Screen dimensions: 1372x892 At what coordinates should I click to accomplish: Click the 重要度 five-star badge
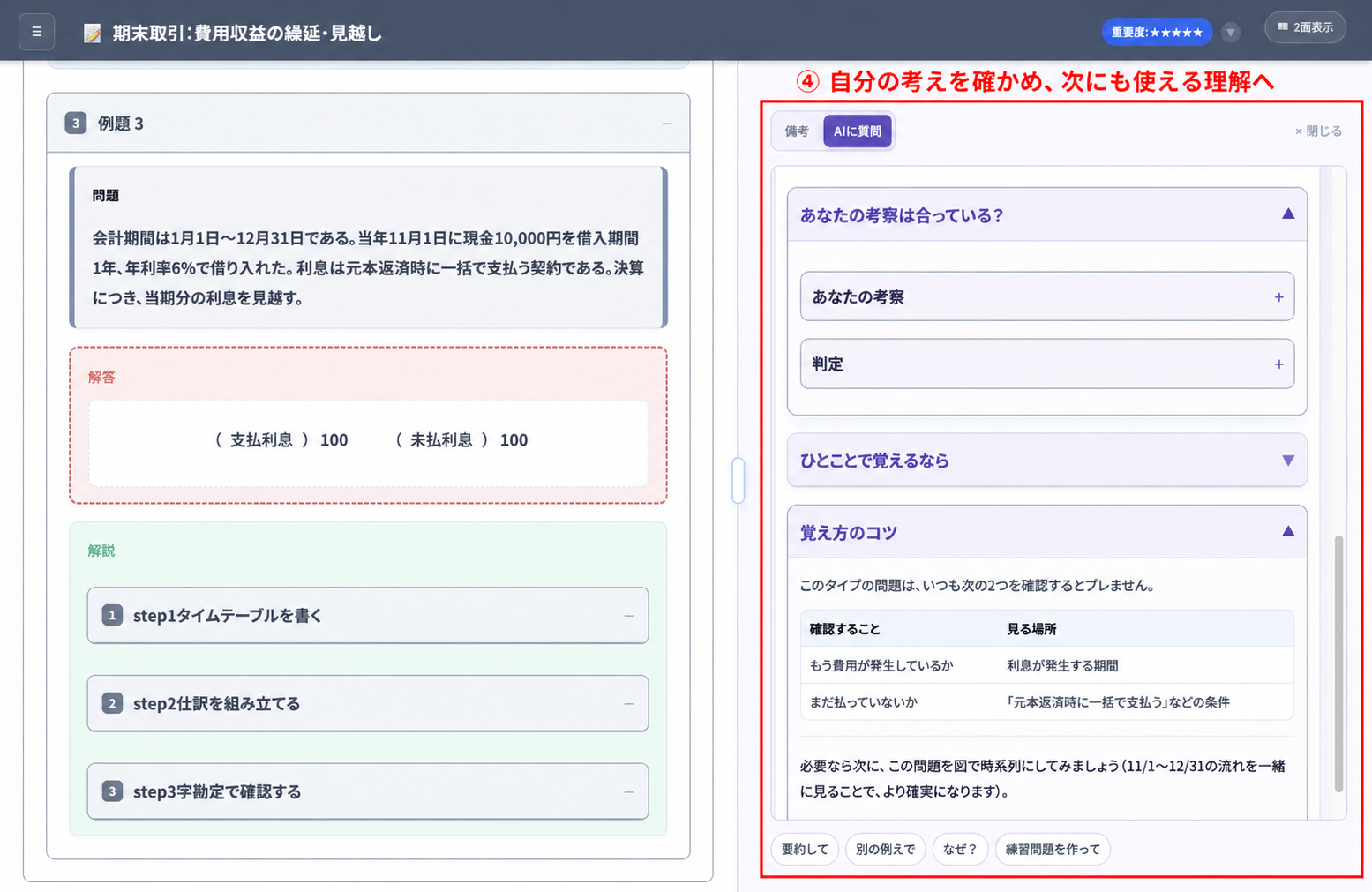1157,33
